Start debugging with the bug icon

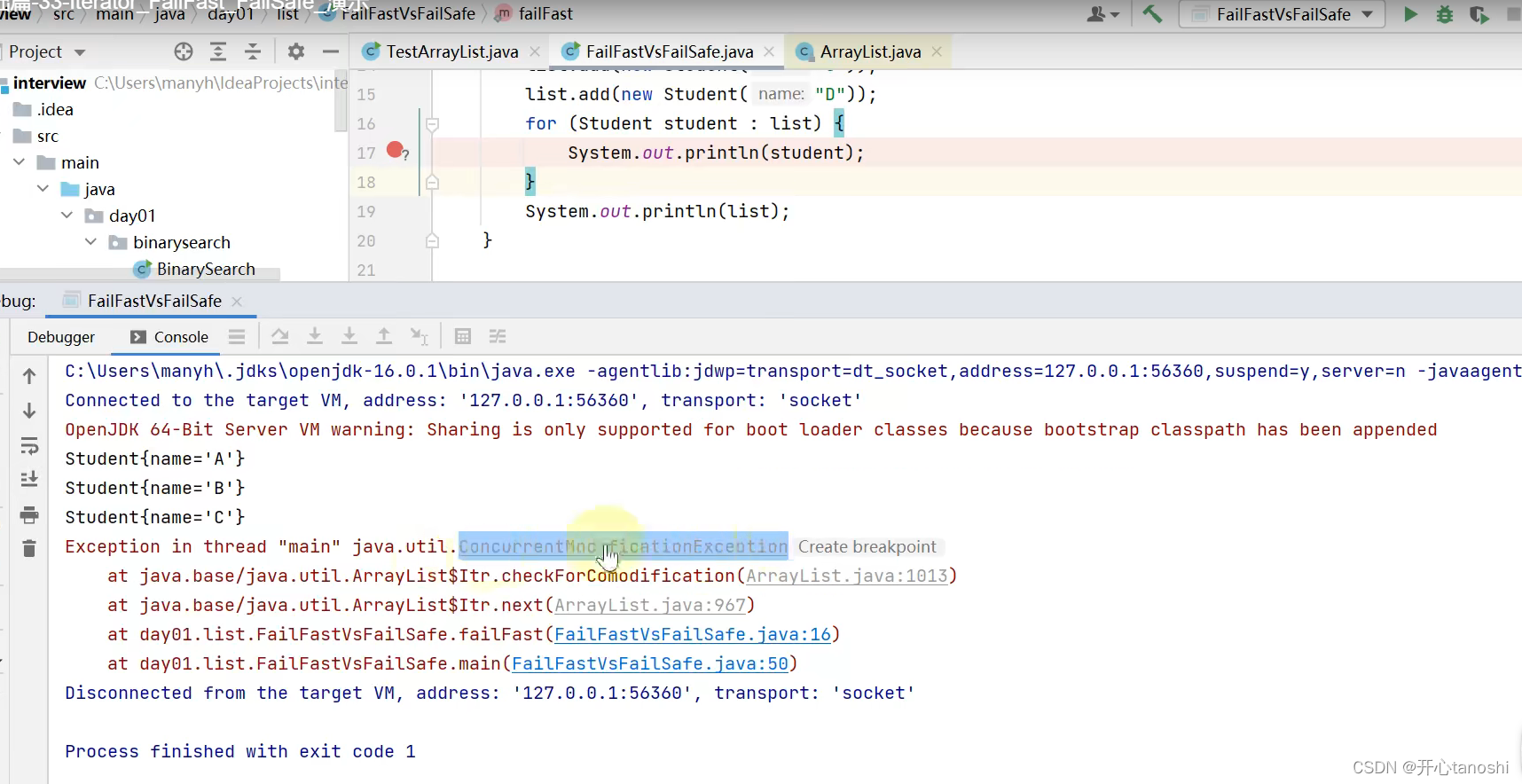[1445, 14]
